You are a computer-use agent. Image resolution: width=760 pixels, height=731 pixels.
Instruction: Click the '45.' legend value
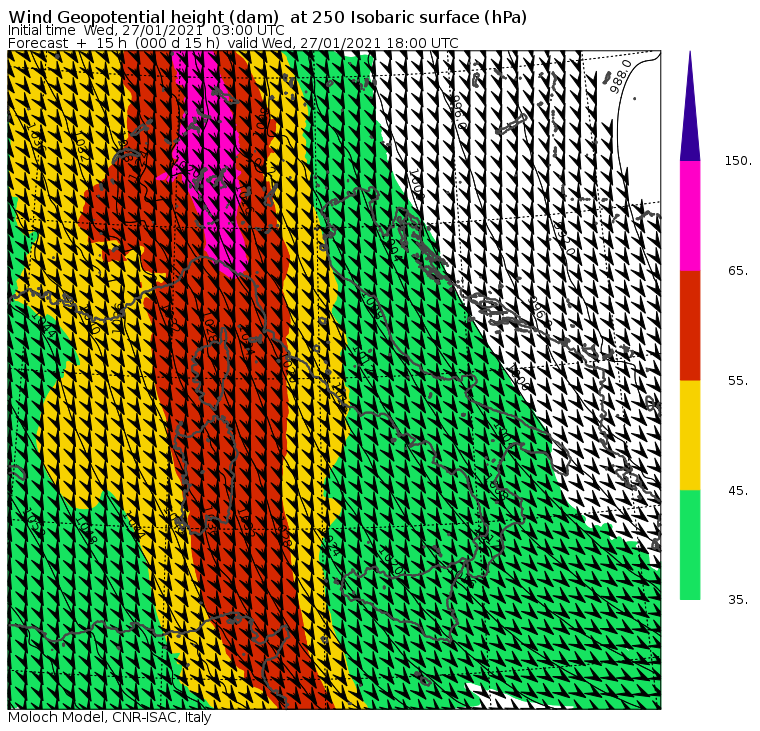coord(738,491)
